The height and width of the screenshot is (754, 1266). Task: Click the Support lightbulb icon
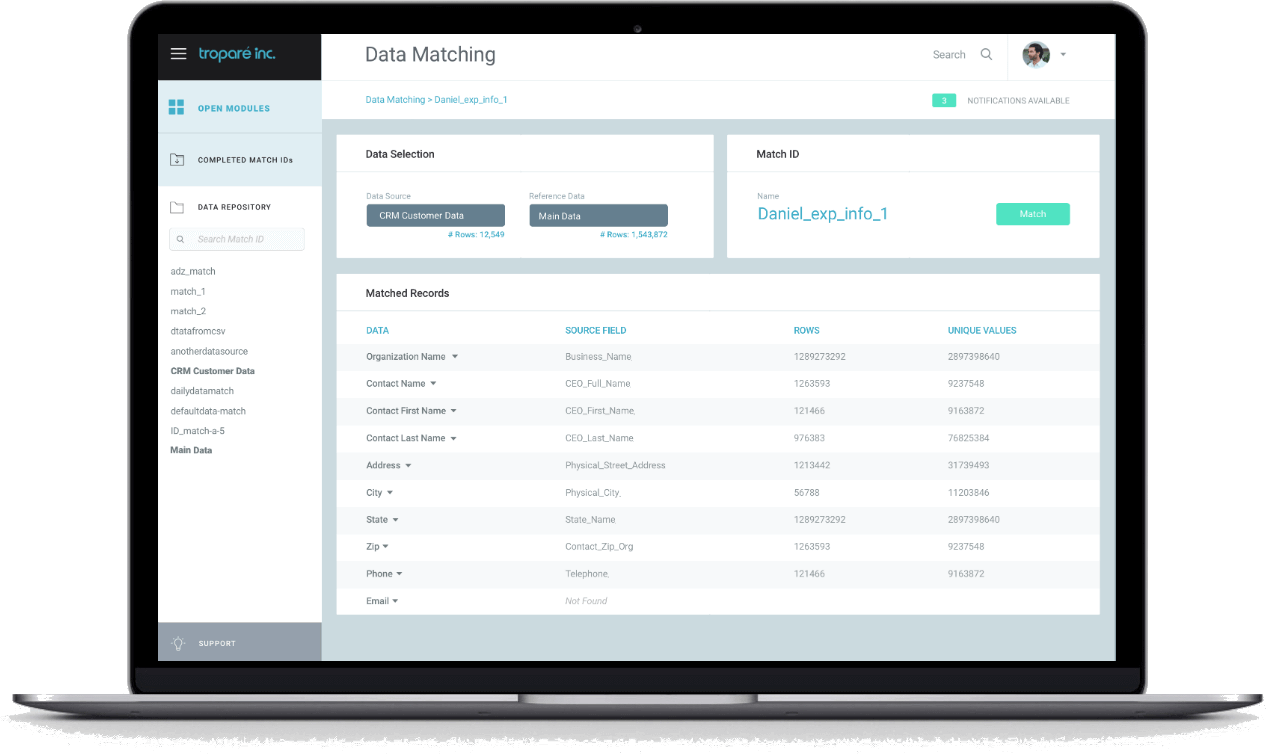tap(178, 643)
